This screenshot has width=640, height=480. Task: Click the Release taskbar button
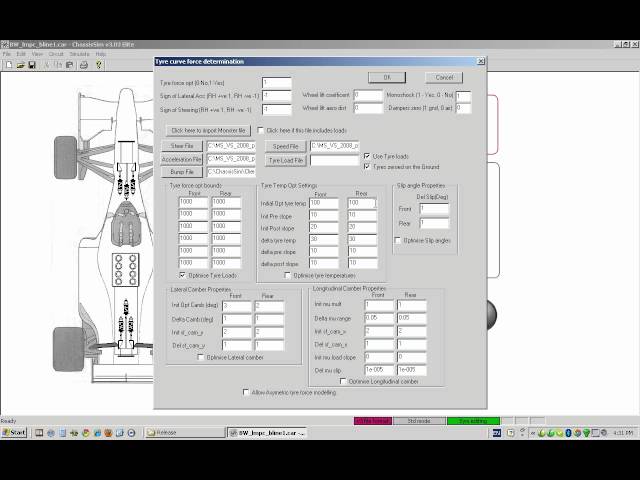coord(184,433)
